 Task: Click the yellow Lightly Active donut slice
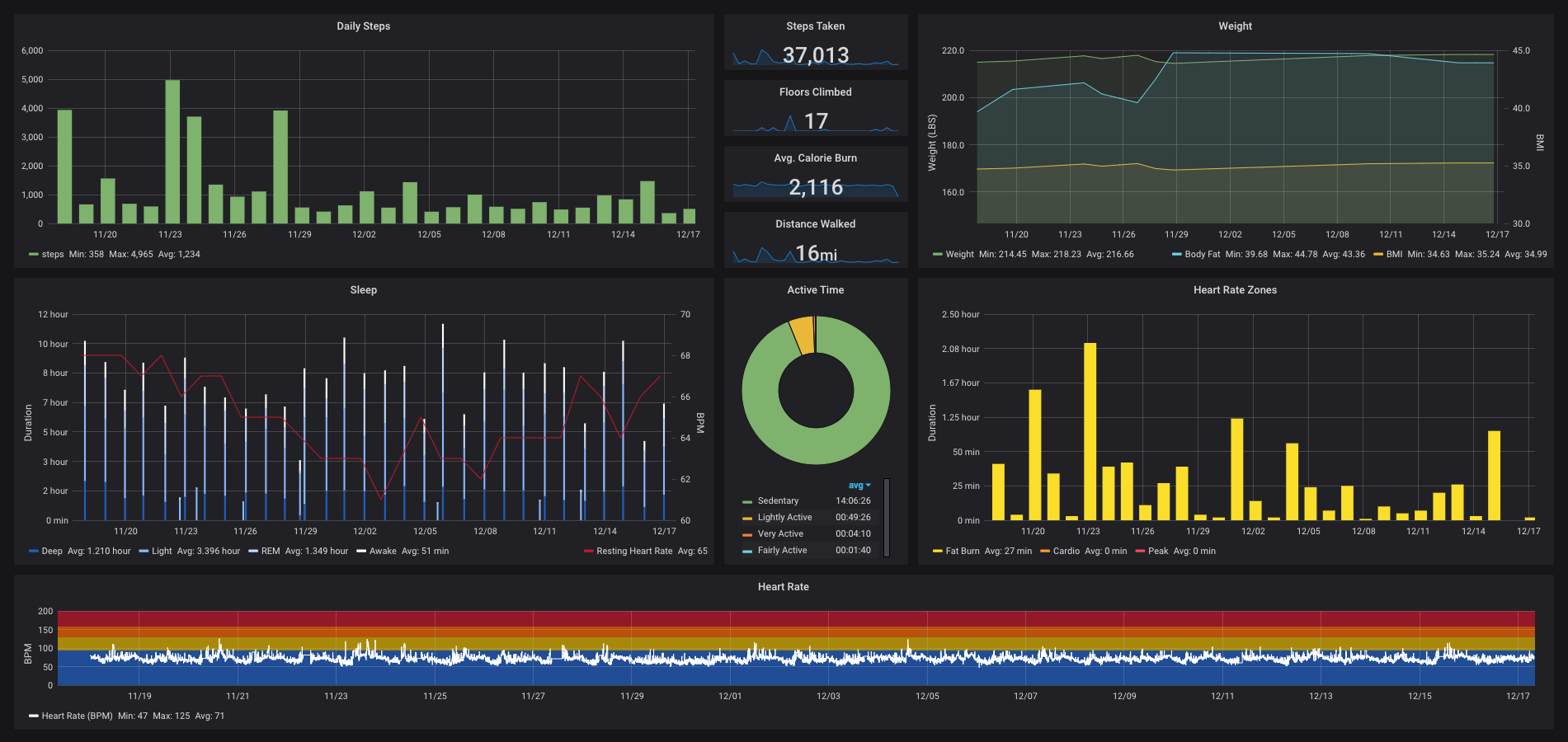pos(802,336)
